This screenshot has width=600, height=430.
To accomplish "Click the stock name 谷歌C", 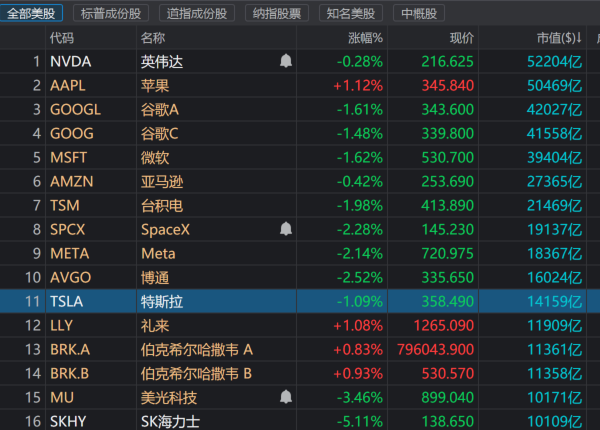I will tap(160, 134).
